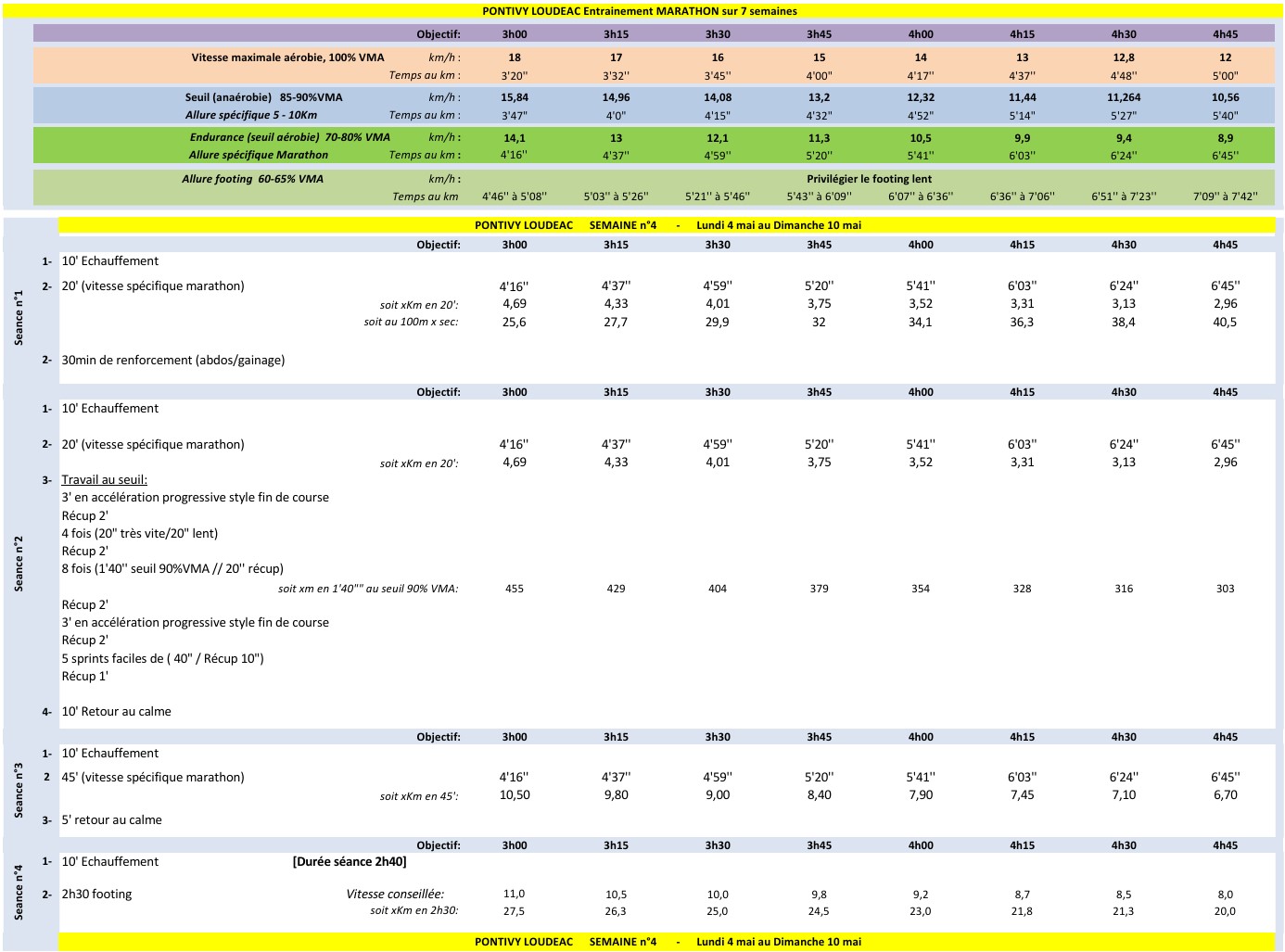Image resolution: width=1285 pixels, height=952 pixels.
Task: Select the 'Allure spécifique 5 - 10Km' label
Action: pyautogui.click(x=250, y=115)
